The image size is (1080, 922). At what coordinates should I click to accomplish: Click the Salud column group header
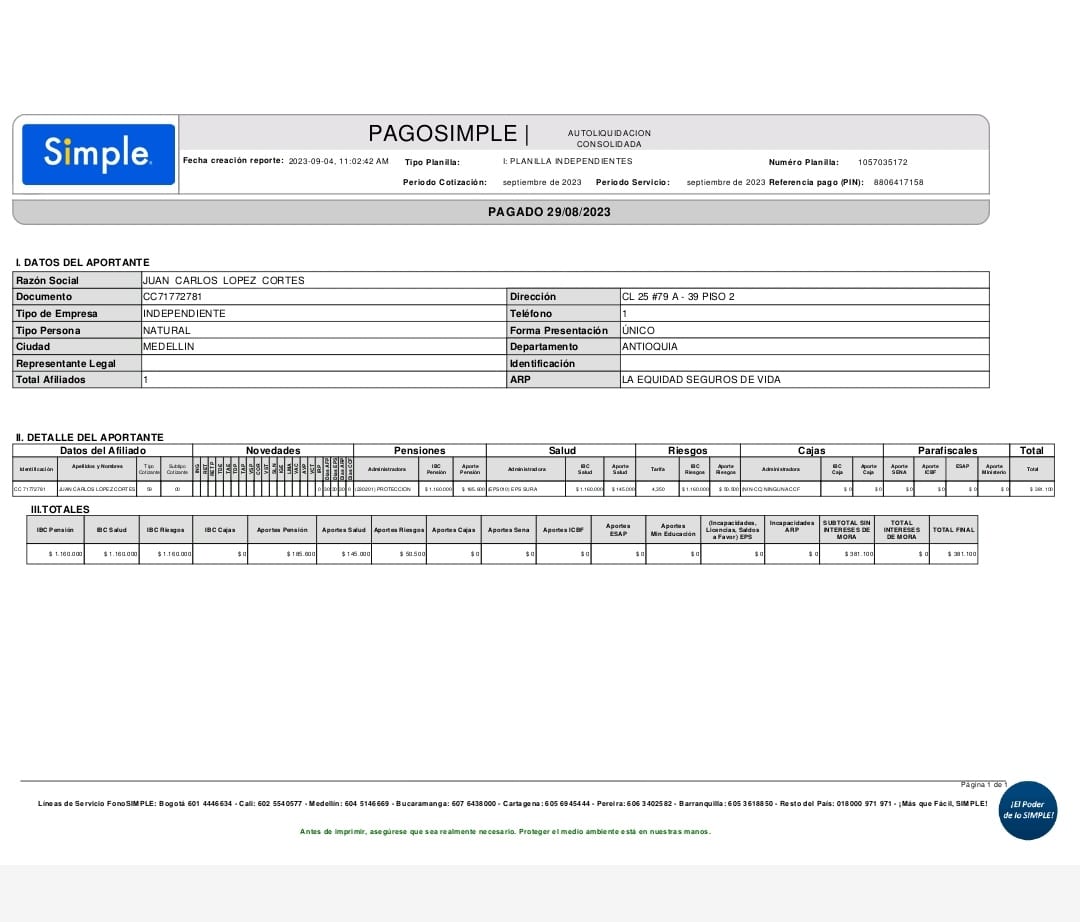pyautogui.click(x=561, y=451)
